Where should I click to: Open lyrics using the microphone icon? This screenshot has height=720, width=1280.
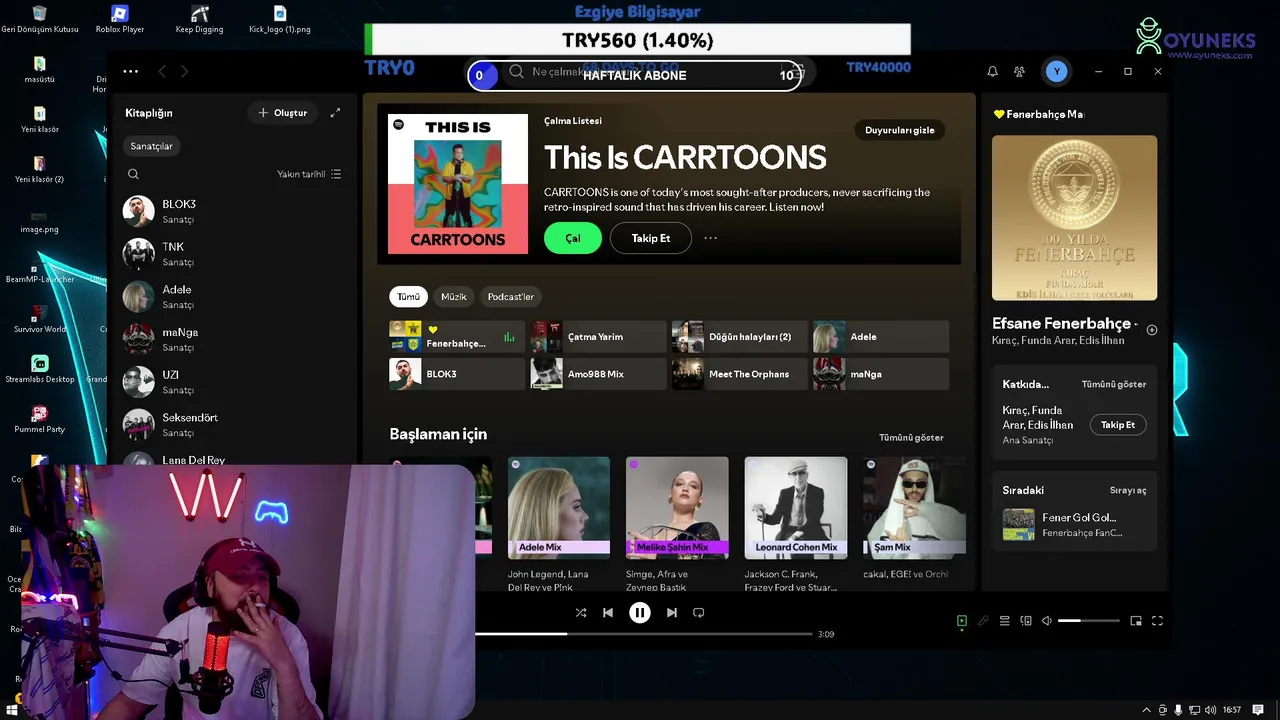983,621
